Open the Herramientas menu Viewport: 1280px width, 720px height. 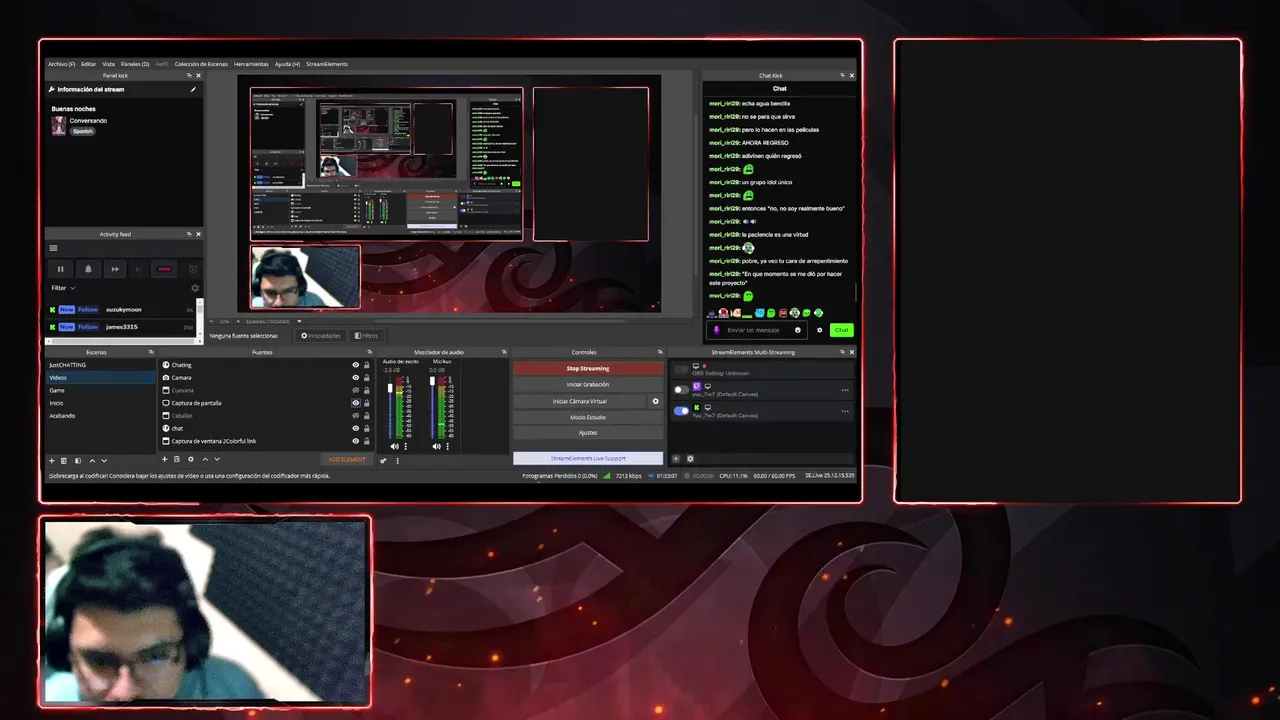tap(251, 64)
